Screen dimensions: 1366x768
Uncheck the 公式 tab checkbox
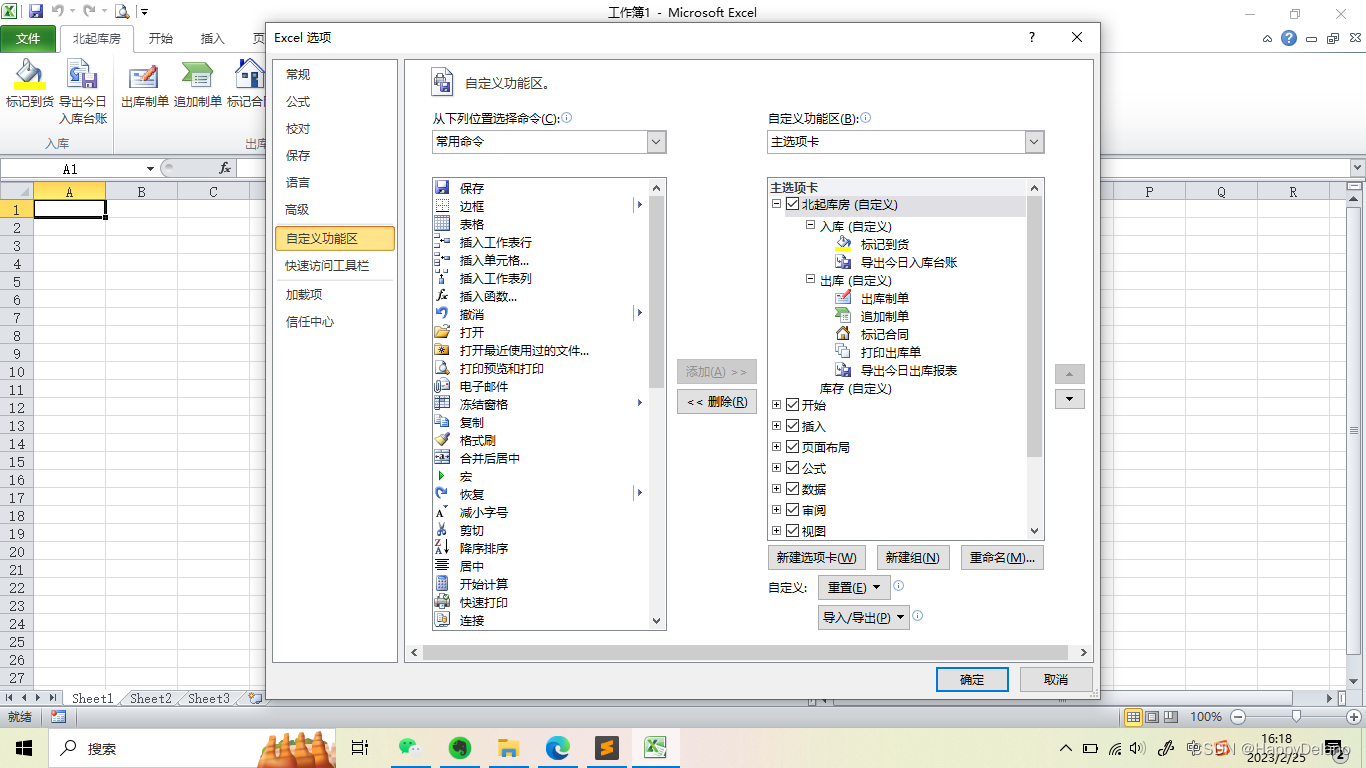[793, 468]
